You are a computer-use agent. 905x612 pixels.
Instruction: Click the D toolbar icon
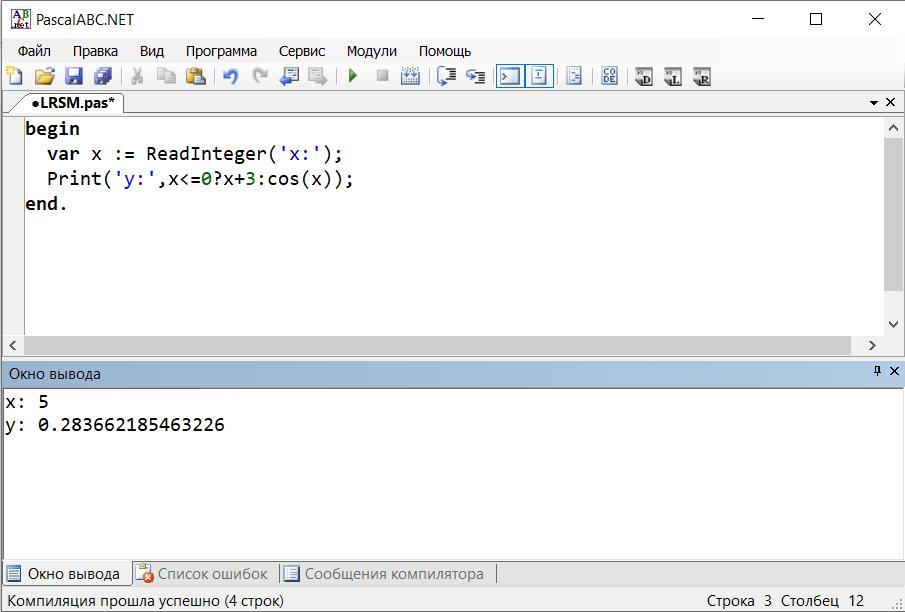643,77
